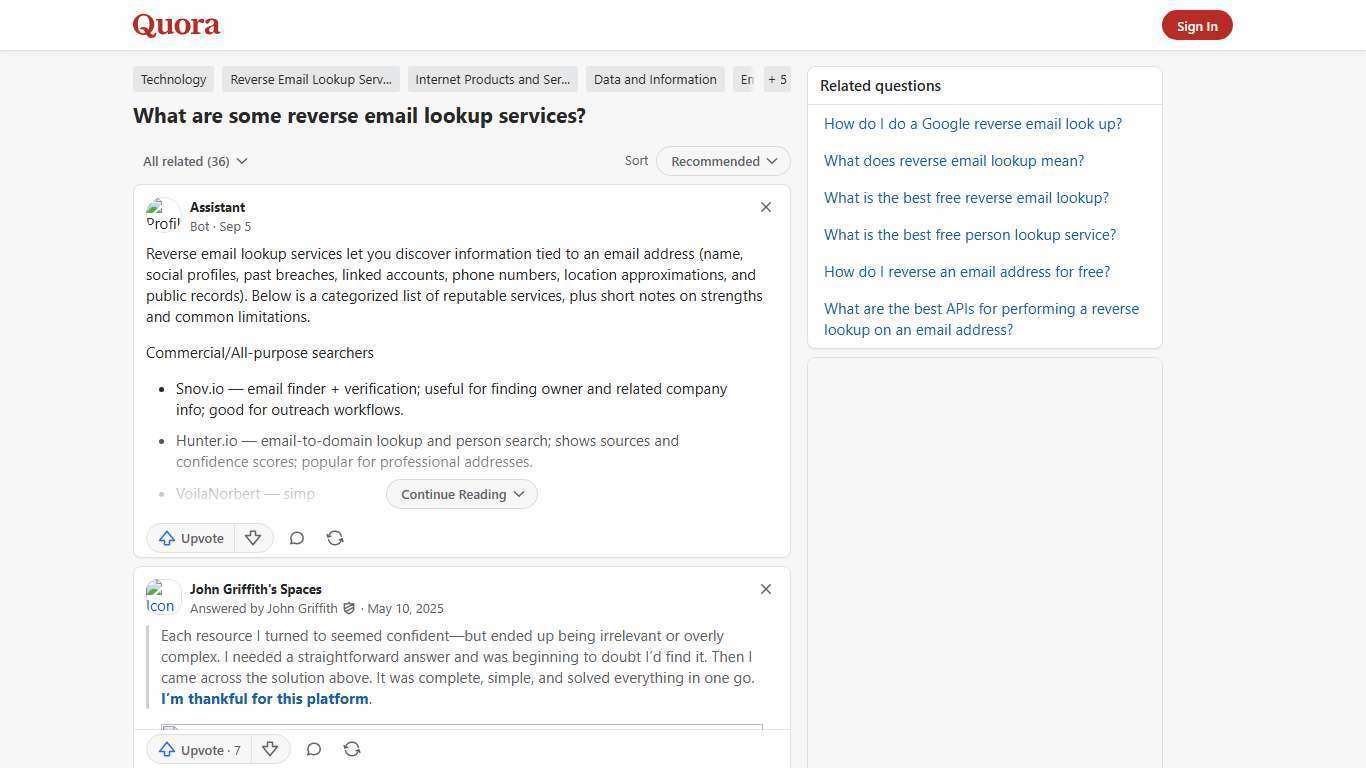Expand Continue Reading on the bot answer
The width and height of the screenshot is (1366, 768).
point(461,494)
